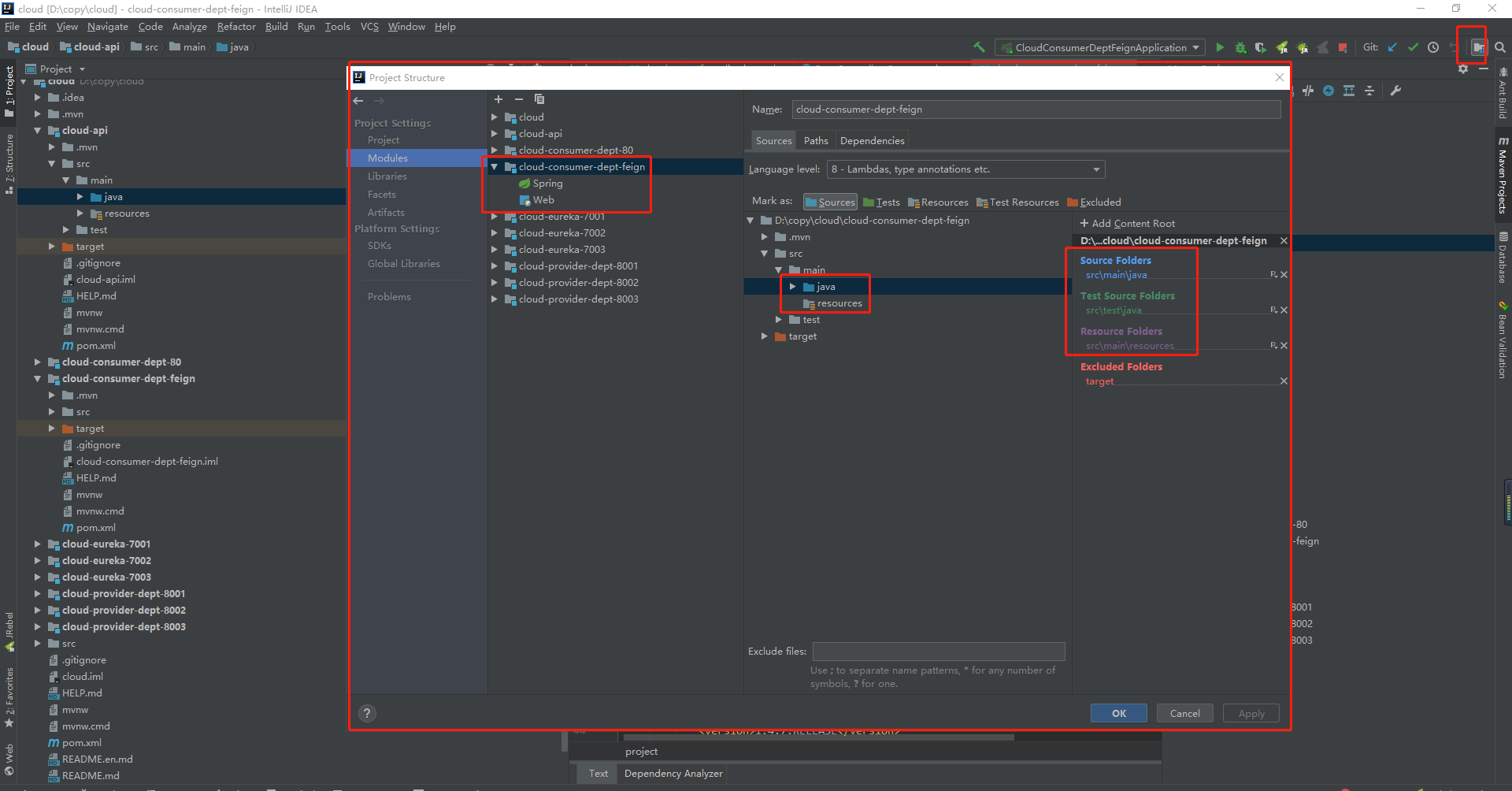
Task: Expand cloud-eureka-7002 module in dialog list
Action: pos(495,233)
